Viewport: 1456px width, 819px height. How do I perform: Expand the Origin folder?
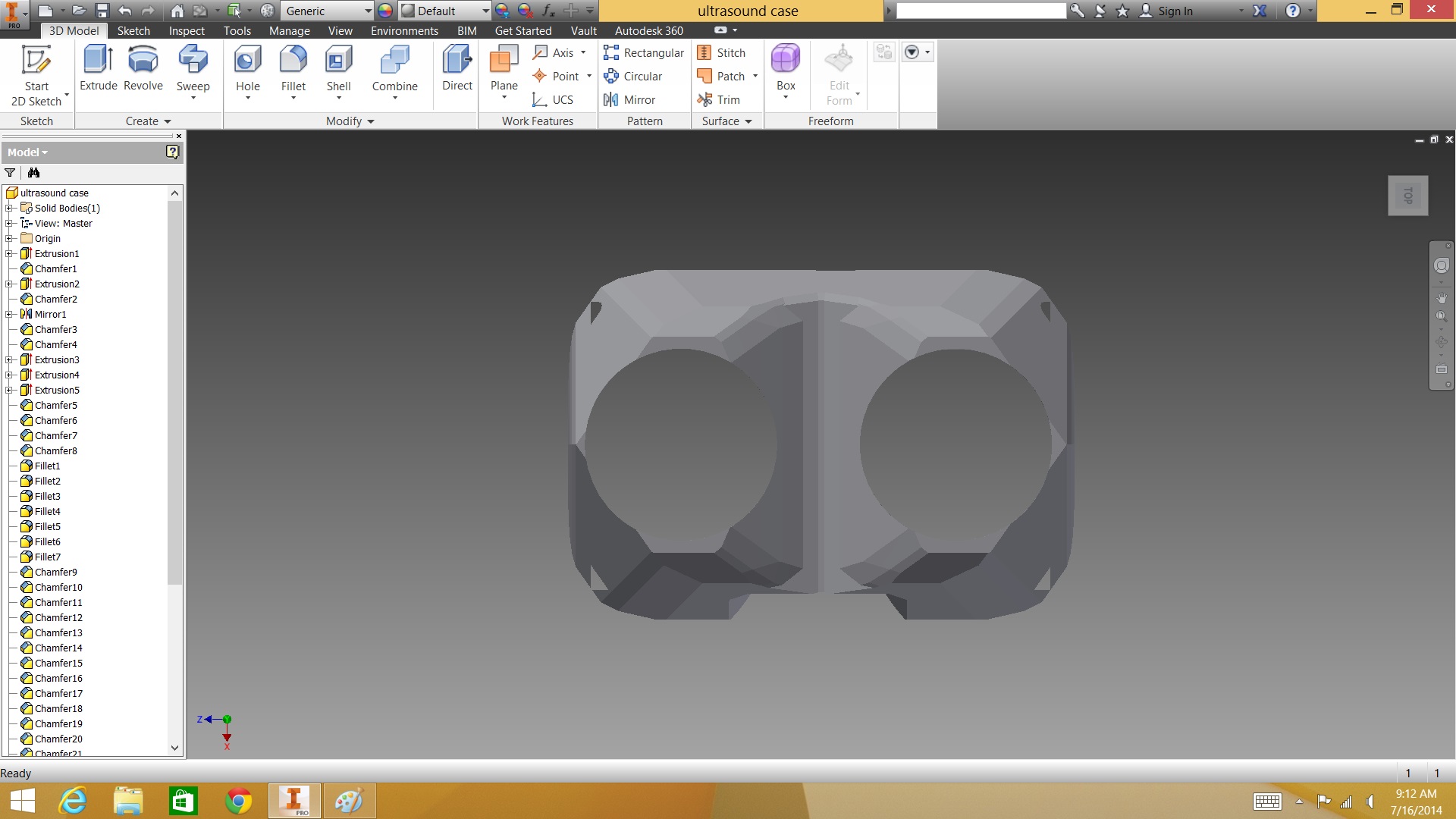click(x=9, y=238)
